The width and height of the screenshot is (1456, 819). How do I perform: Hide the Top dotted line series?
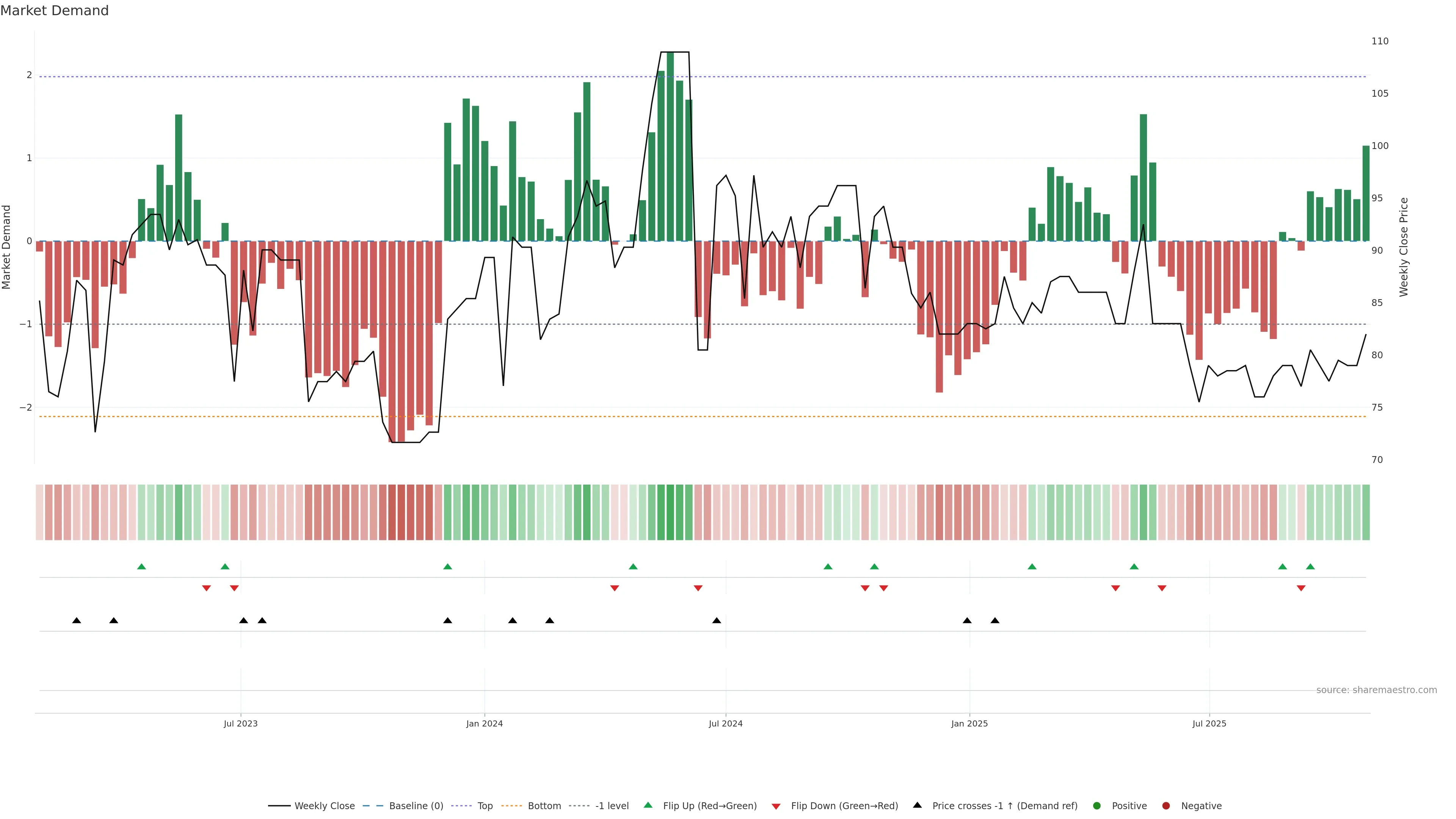click(x=485, y=806)
